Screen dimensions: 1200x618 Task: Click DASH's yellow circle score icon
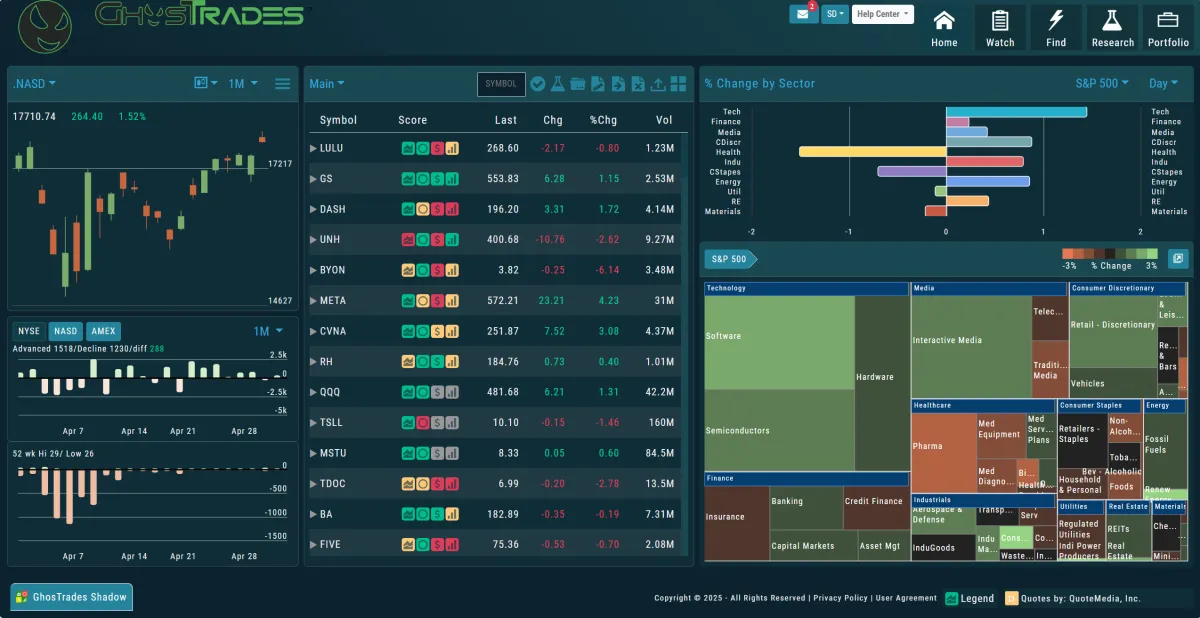point(423,210)
